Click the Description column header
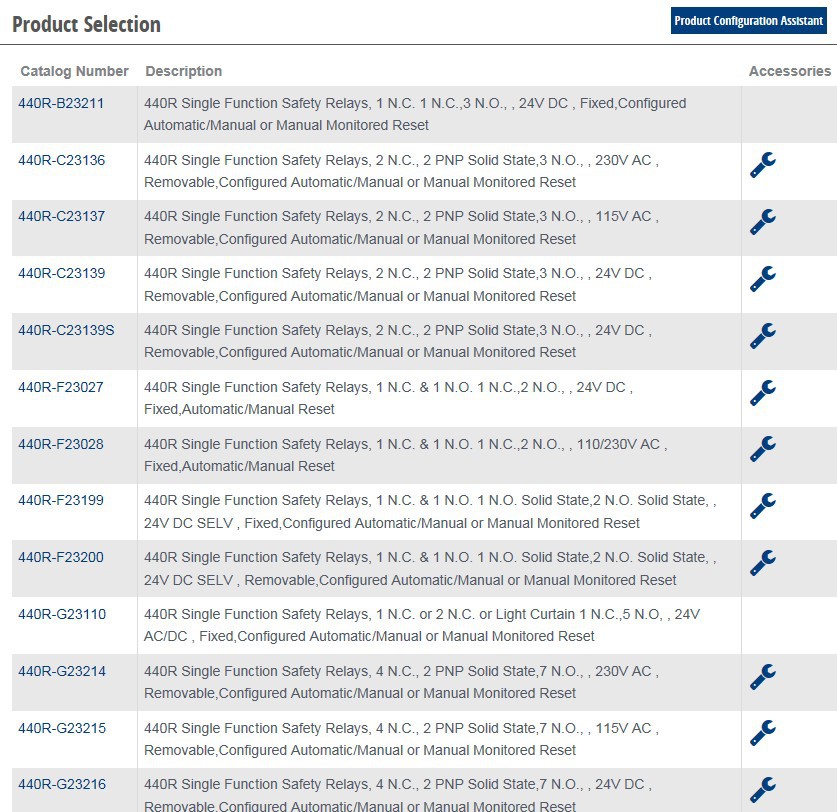 pos(184,71)
